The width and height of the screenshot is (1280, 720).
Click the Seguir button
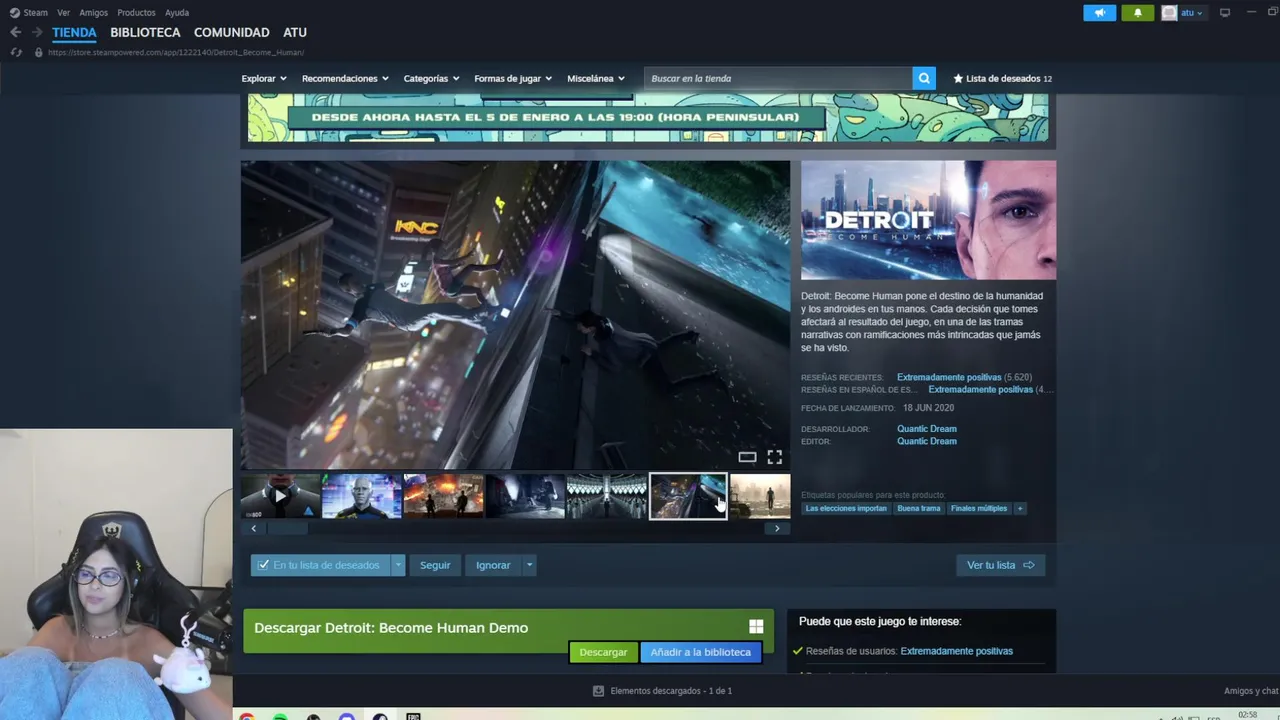click(x=435, y=565)
